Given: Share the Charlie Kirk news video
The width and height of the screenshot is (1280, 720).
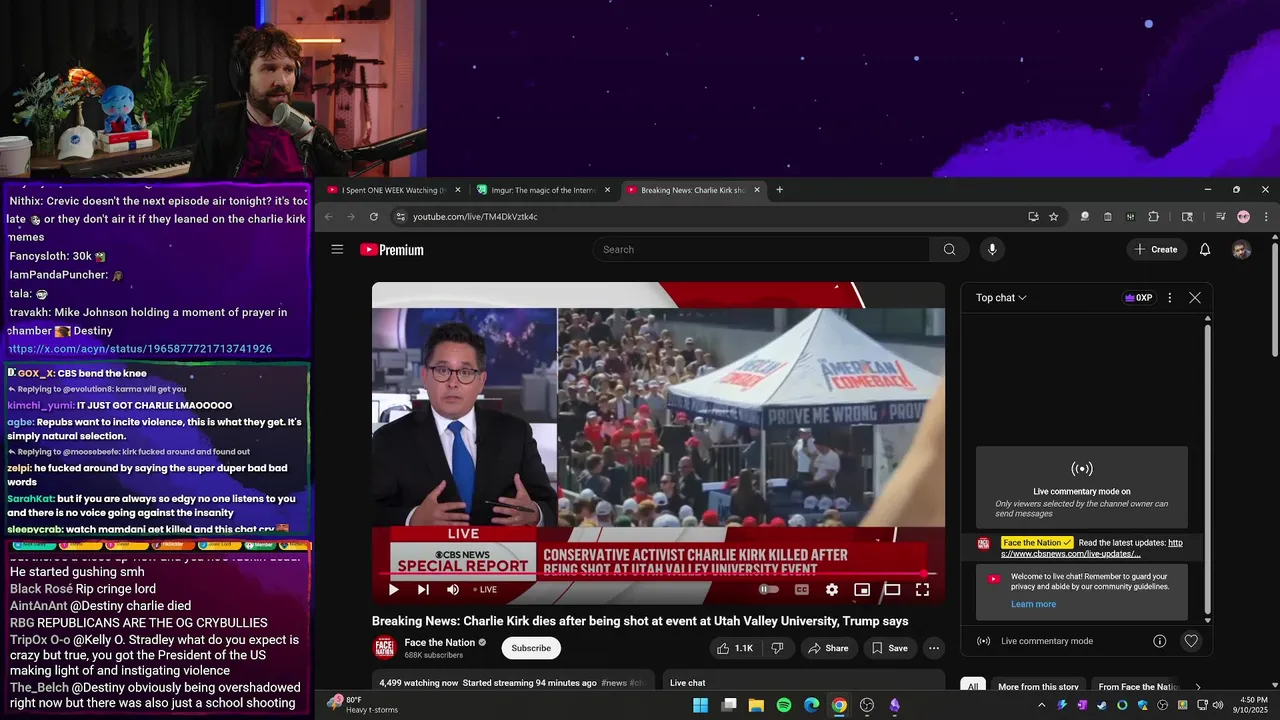Looking at the screenshot, I should [828, 648].
